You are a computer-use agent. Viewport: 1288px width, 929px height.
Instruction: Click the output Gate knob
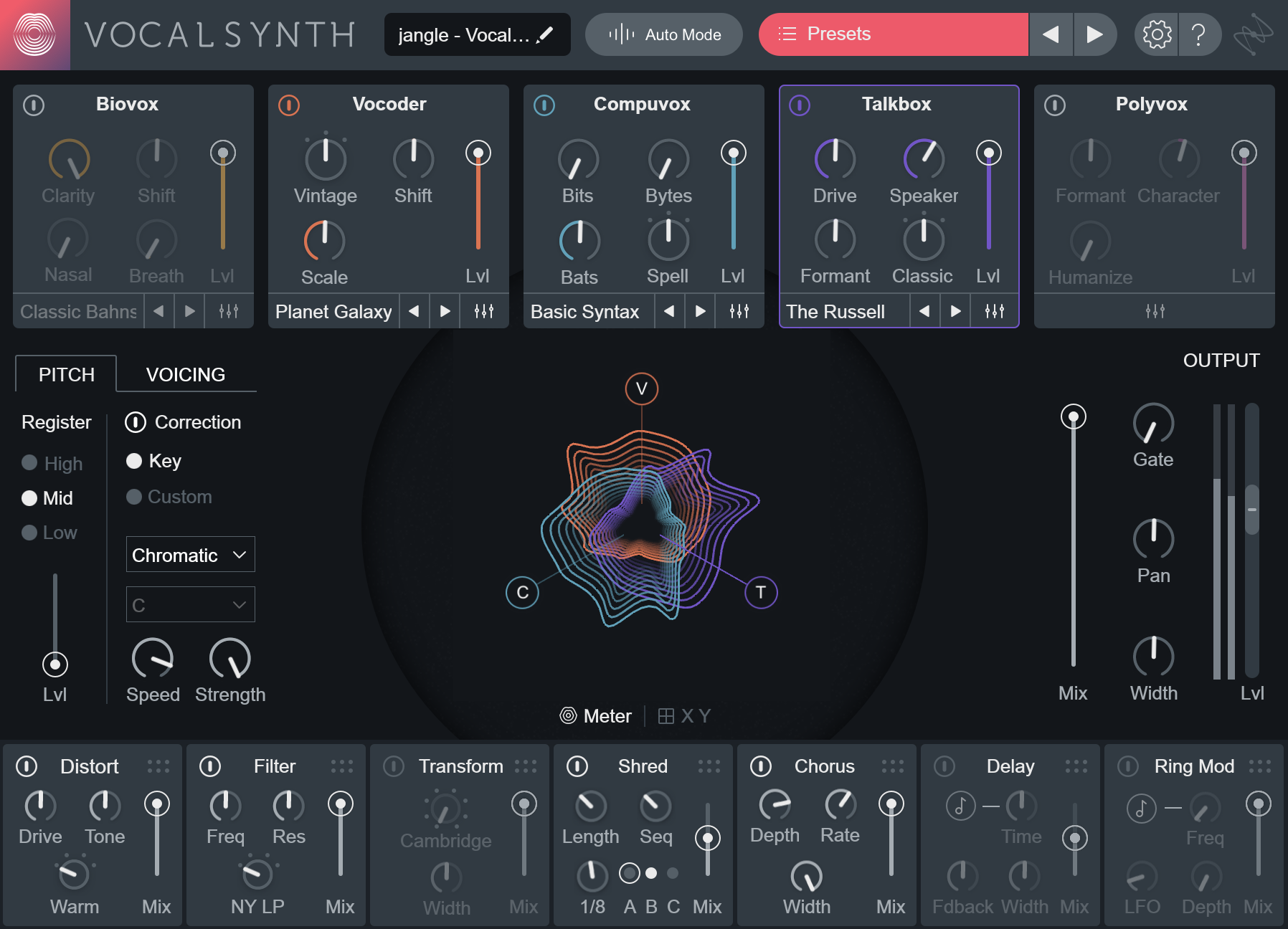point(1153,424)
